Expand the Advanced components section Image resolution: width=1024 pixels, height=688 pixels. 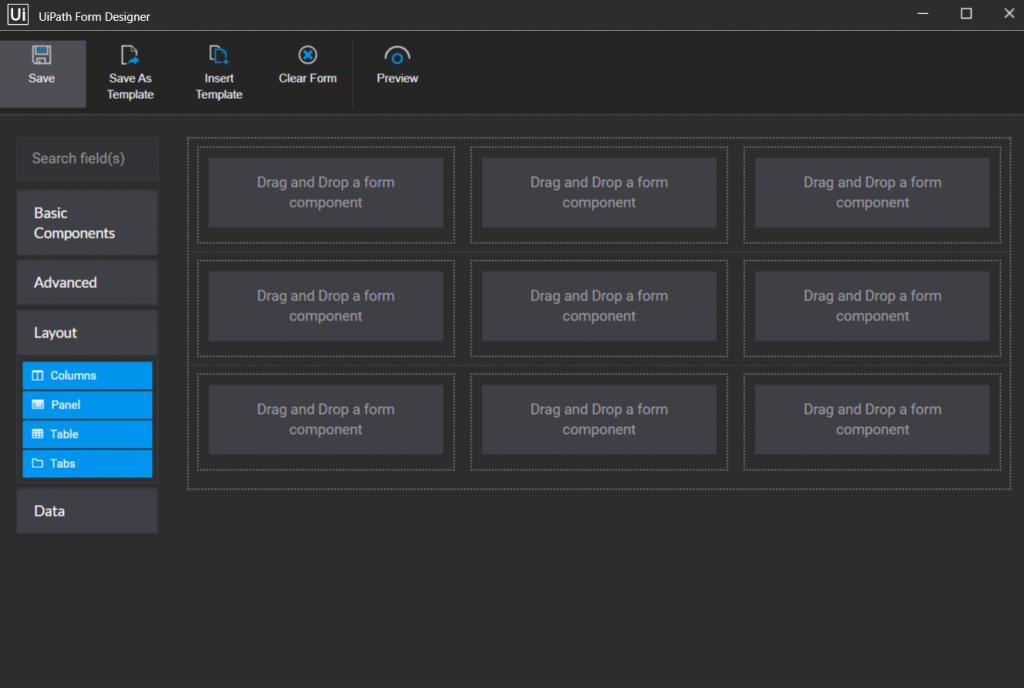[87, 282]
